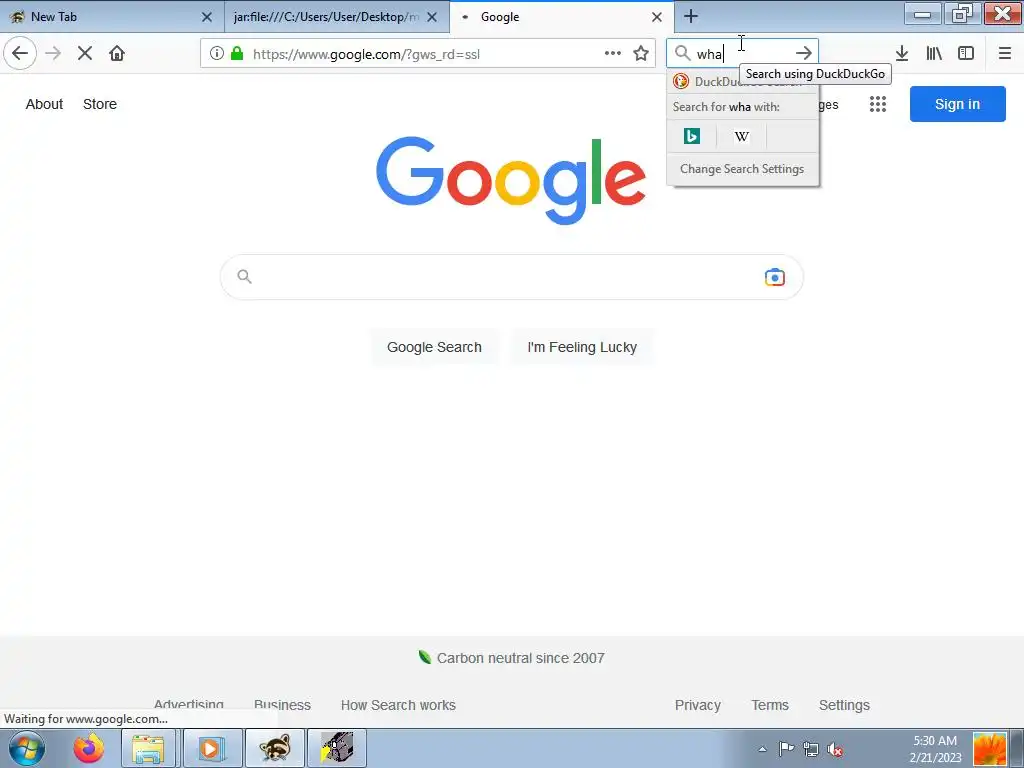This screenshot has height=768, width=1024.
Task: Sign in to Google
Action: (957, 104)
